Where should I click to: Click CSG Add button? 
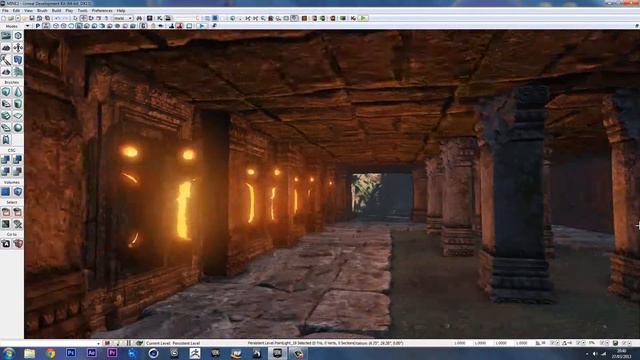click(6, 160)
